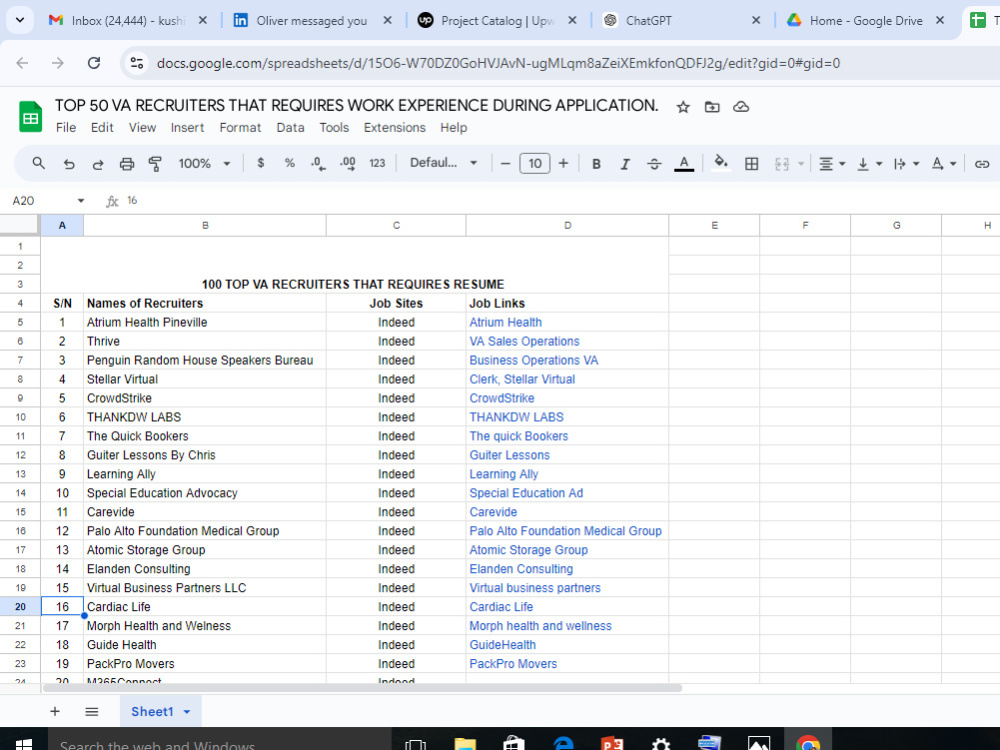Open the fill color picker

coord(721,163)
